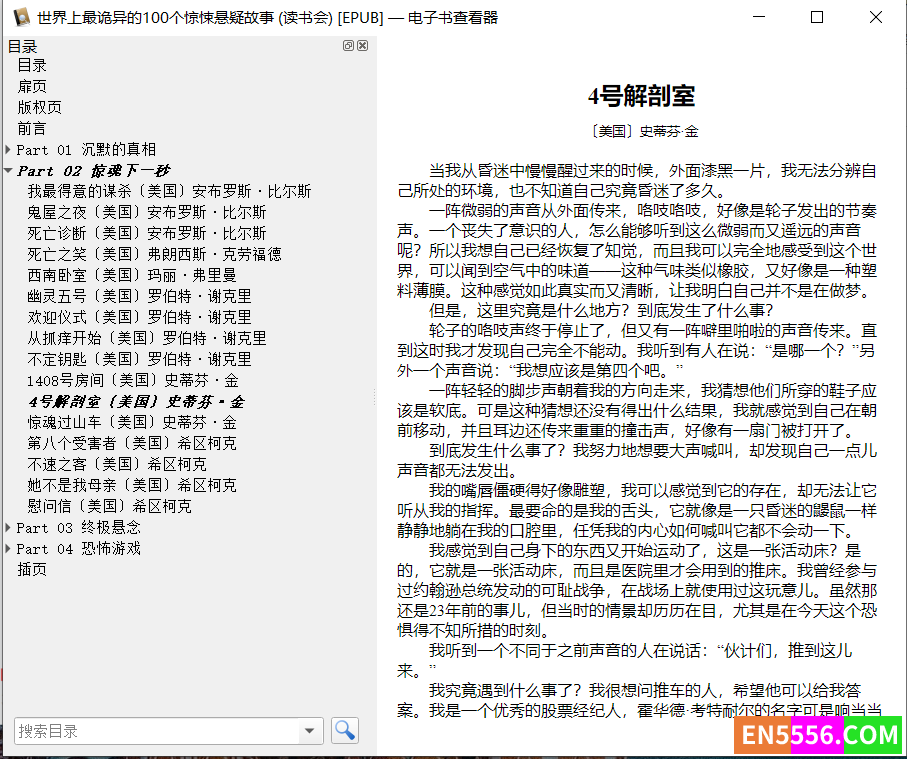The image size is (907, 759).
Task: Click the search contents input field
Action: (x=157, y=731)
